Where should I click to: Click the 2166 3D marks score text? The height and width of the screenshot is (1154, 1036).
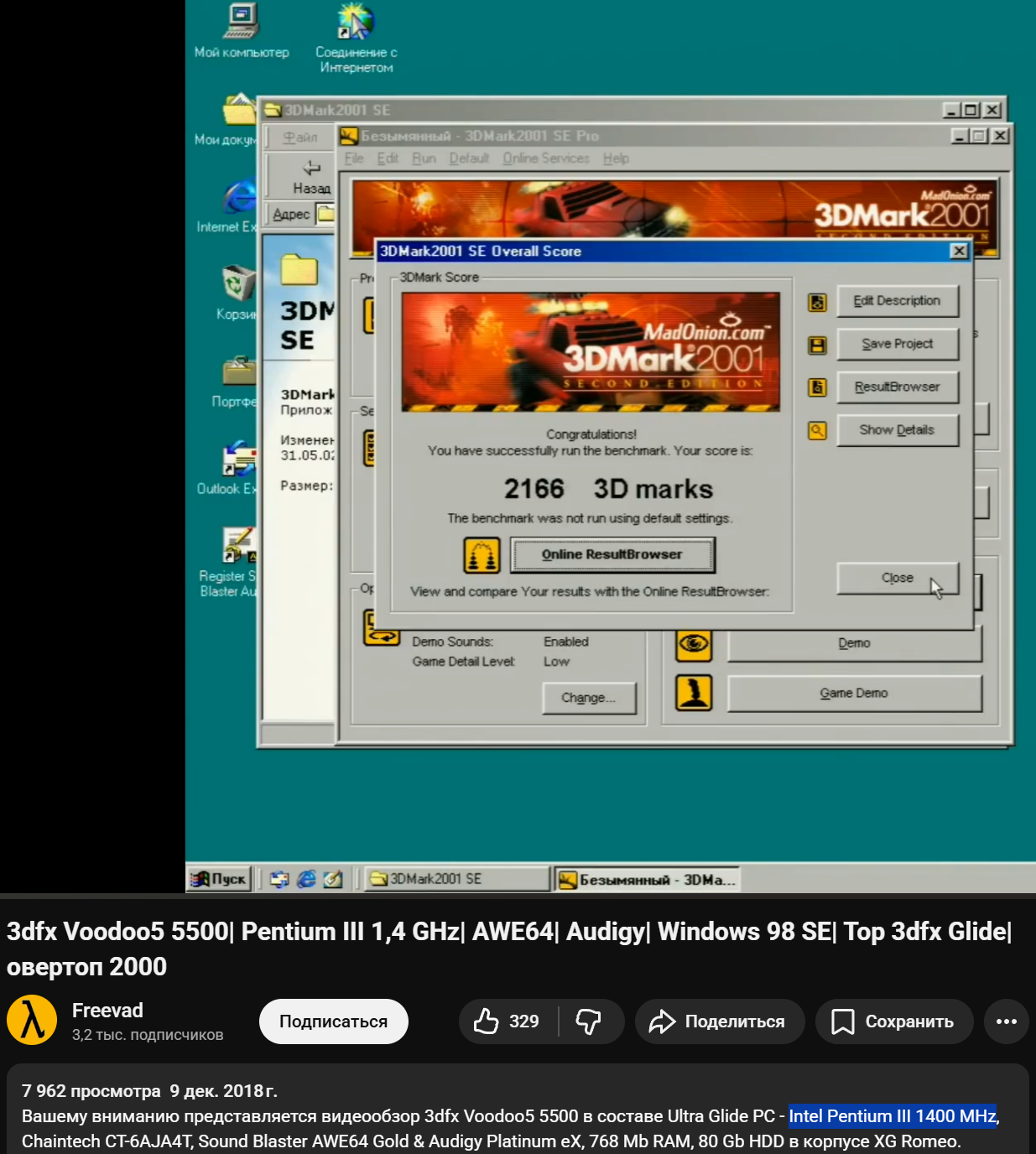[x=608, y=489]
